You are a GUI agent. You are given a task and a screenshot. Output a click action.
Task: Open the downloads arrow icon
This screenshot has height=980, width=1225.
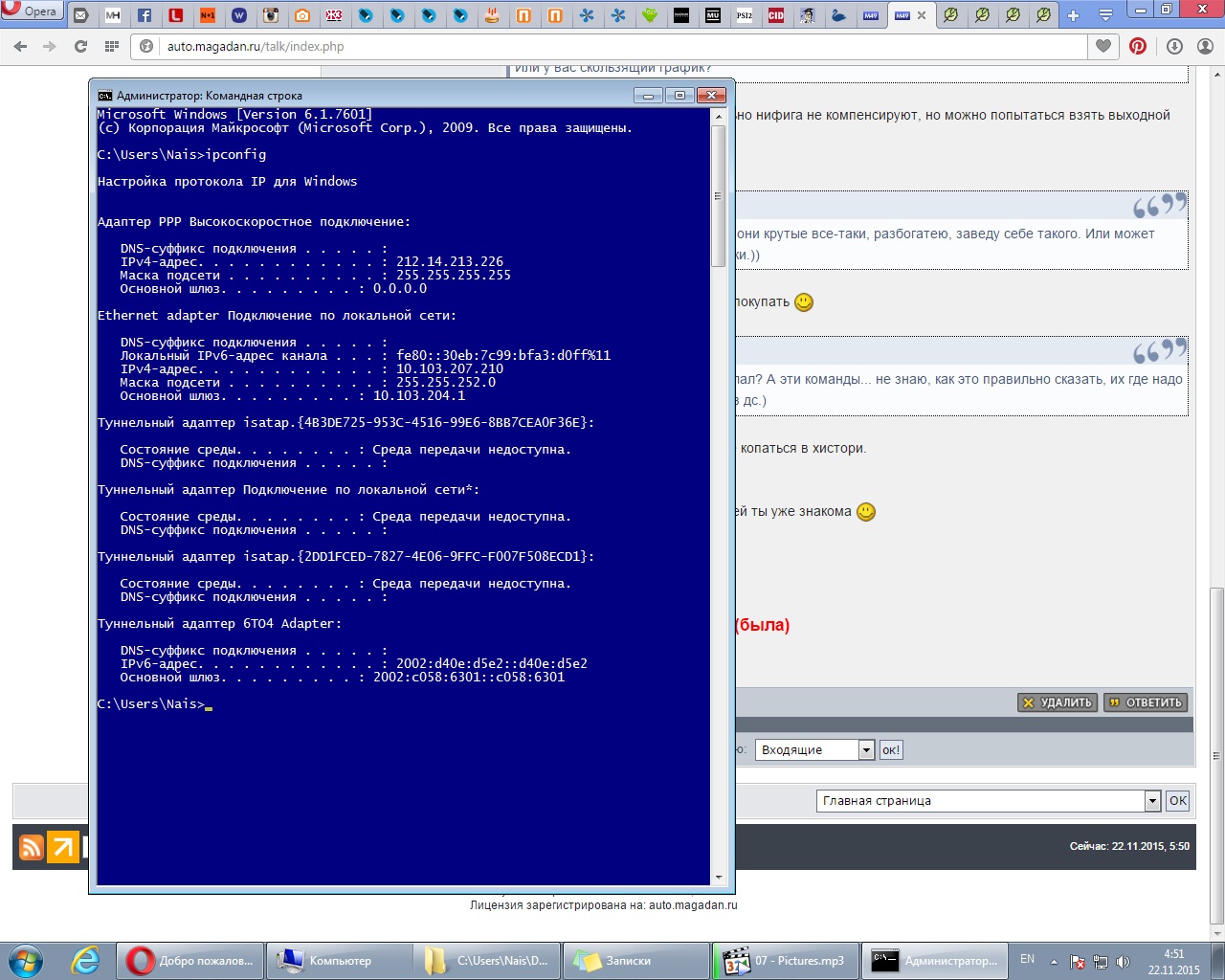click(x=1174, y=46)
